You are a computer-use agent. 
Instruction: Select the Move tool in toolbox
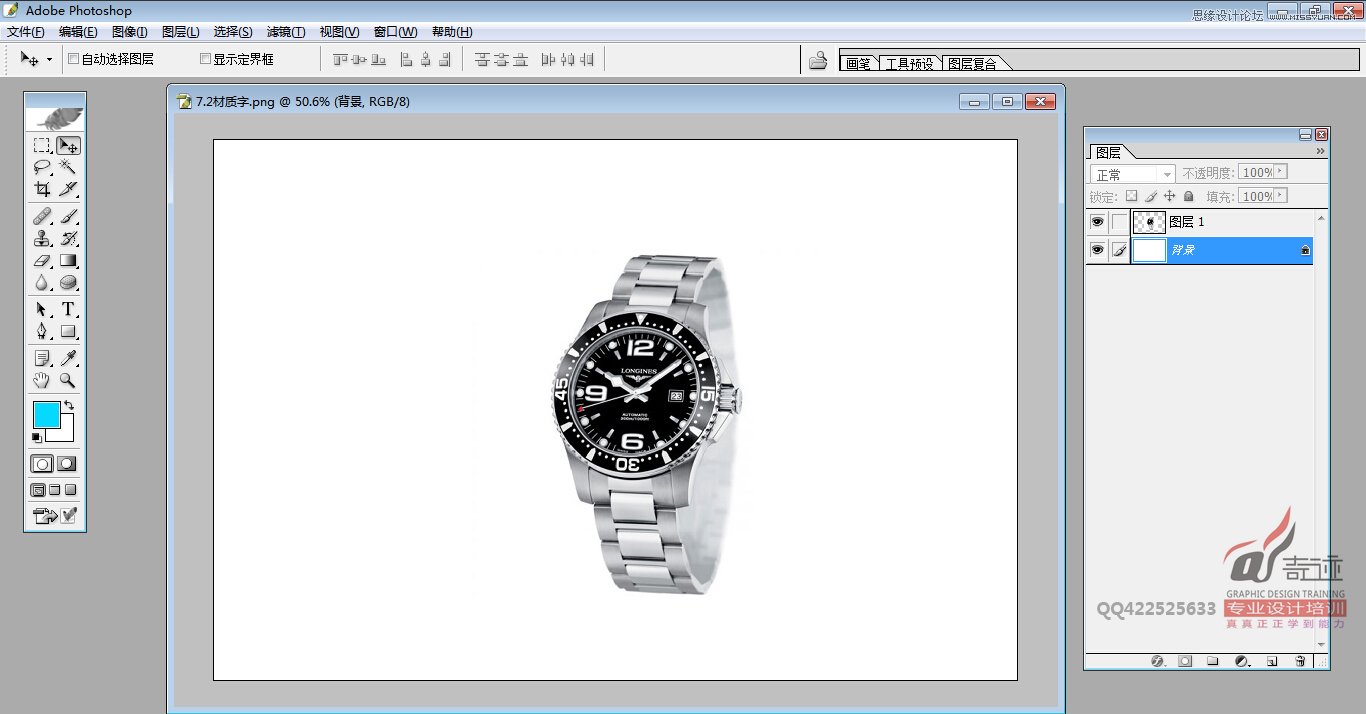click(68, 146)
